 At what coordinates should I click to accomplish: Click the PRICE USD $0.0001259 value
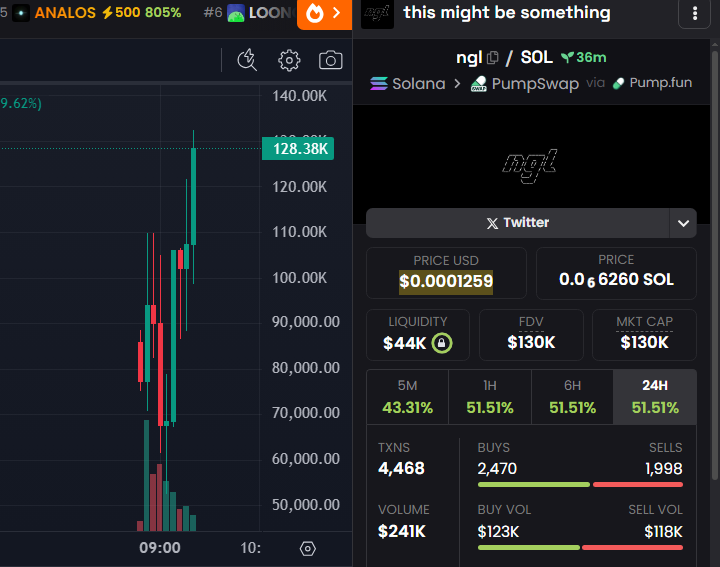pos(446,281)
